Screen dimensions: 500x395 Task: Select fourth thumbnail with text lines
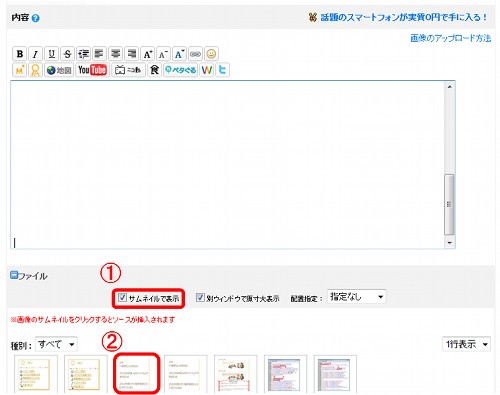(x=185, y=374)
